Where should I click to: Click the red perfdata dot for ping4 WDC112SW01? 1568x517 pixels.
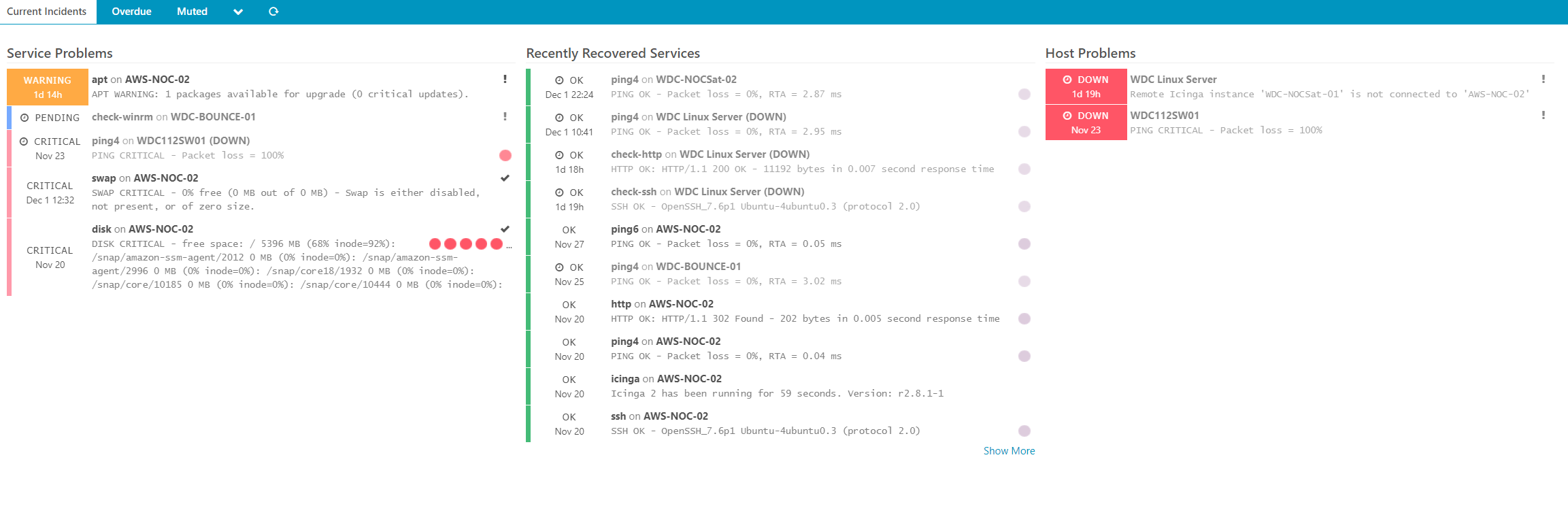click(505, 156)
